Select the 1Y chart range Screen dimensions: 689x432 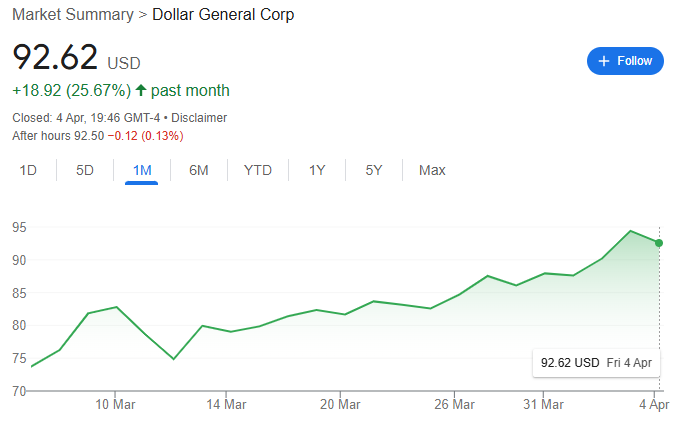tap(317, 170)
